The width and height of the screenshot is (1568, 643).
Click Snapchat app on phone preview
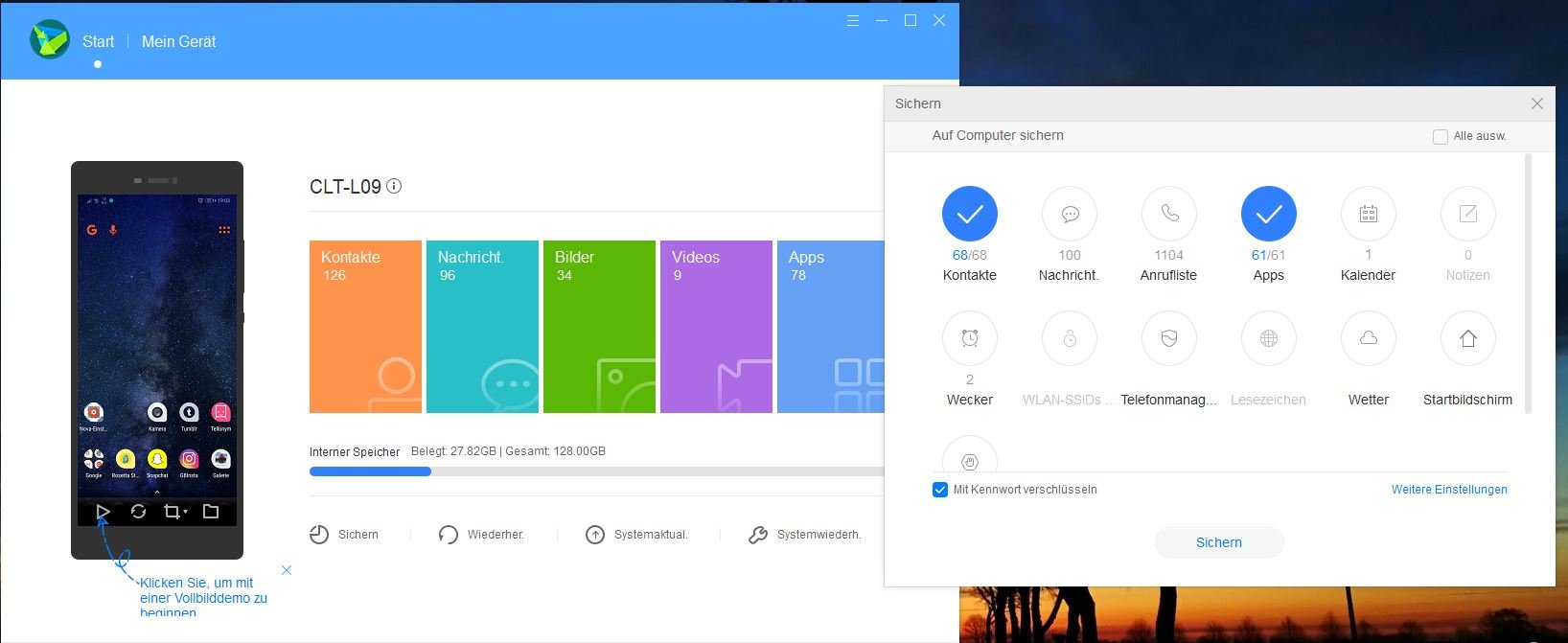tap(157, 459)
